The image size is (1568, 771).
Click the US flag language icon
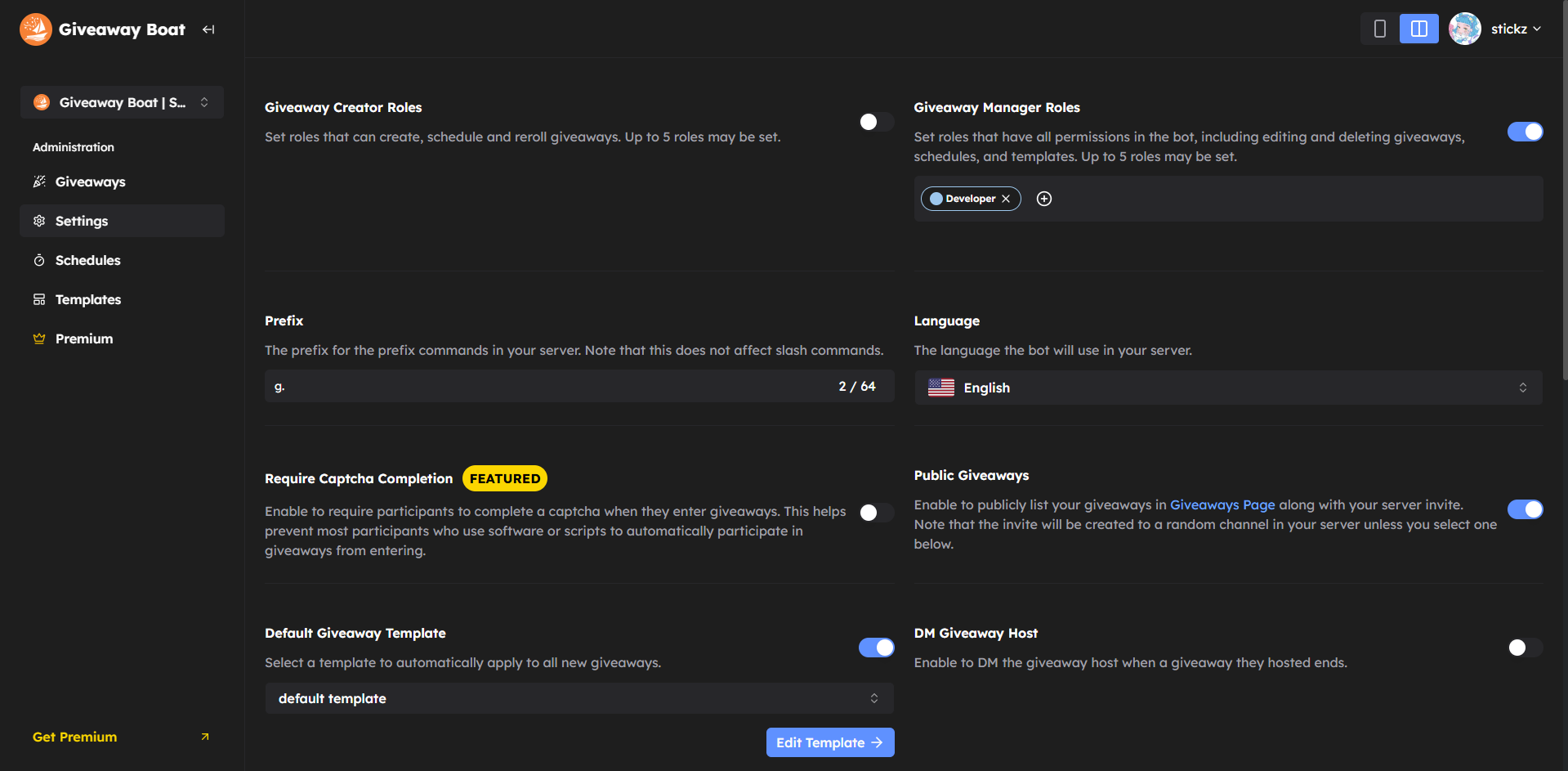pos(941,388)
